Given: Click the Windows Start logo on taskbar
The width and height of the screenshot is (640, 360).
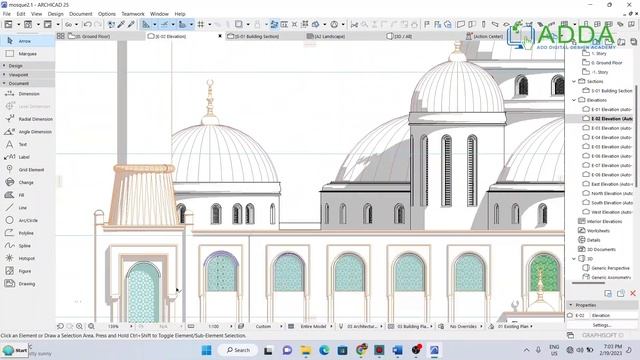Looking at the screenshot, I should (x=207, y=350).
